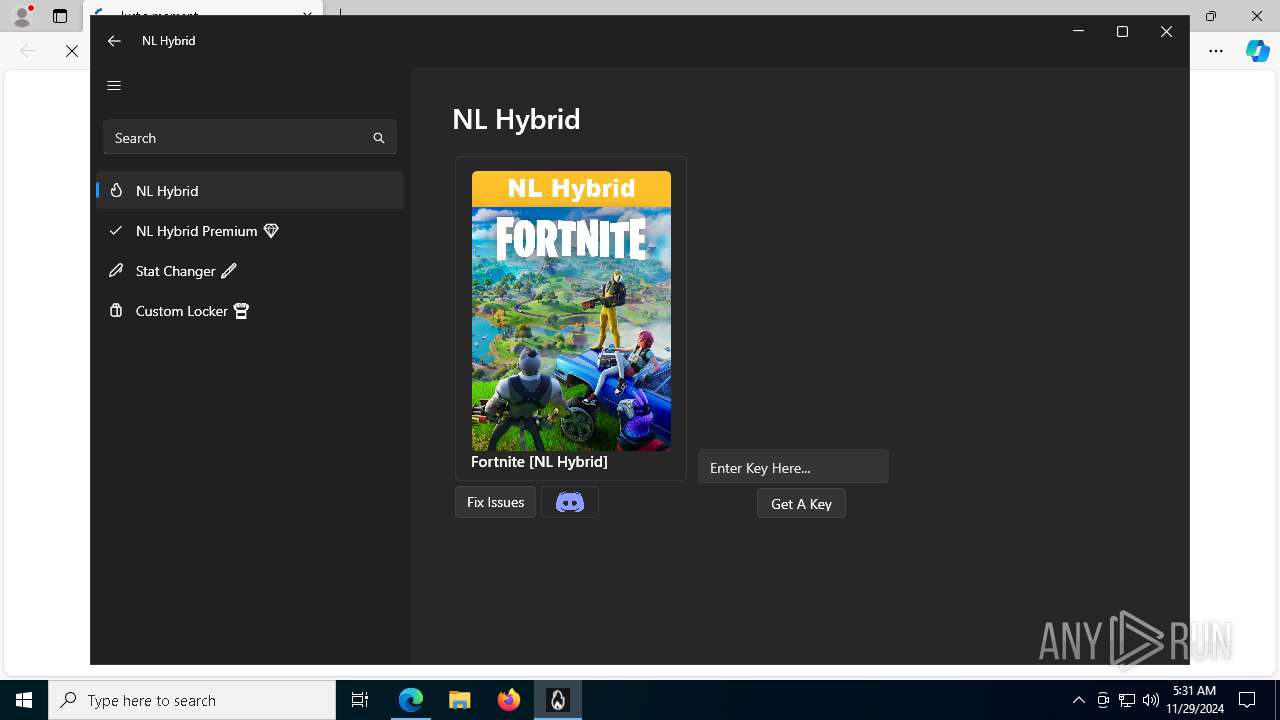Open the Custom Locker page
Image resolution: width=1280 pixels, height=720 pixels.
click(250, 310)
